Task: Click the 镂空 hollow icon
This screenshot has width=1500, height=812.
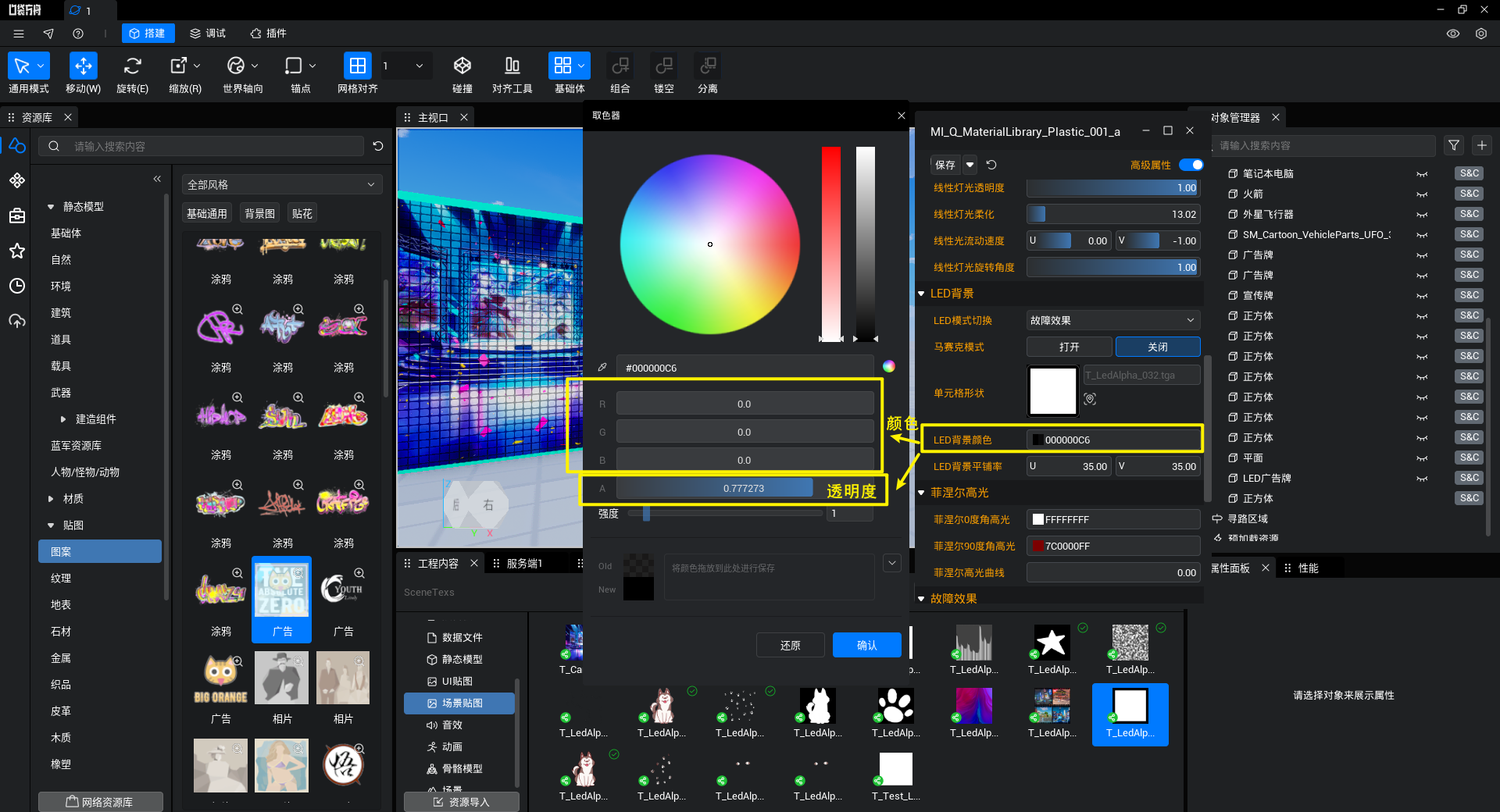Action: pyautogui.click(x=664, y=66)
